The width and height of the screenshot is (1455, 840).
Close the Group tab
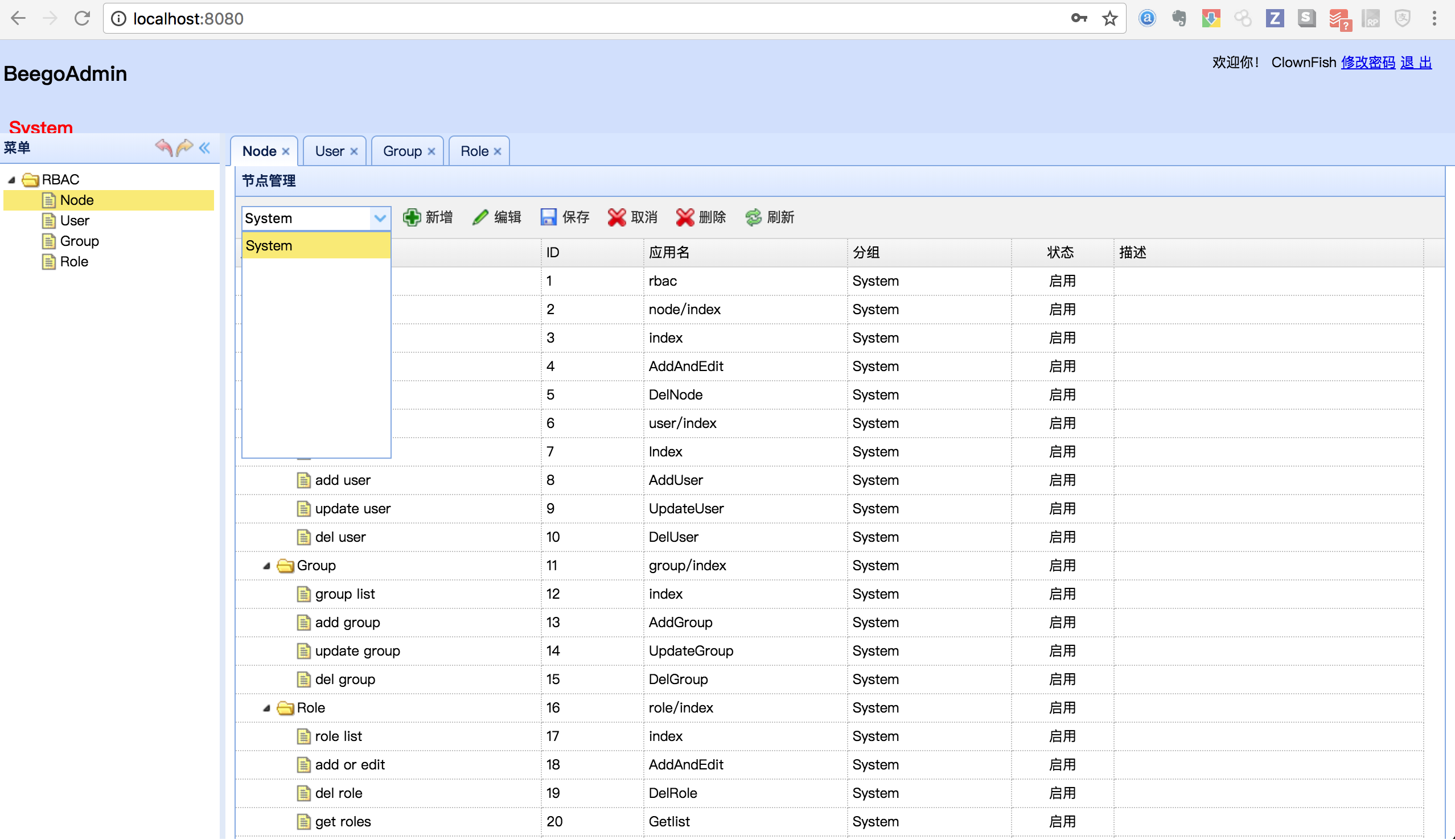pos(431,151)
